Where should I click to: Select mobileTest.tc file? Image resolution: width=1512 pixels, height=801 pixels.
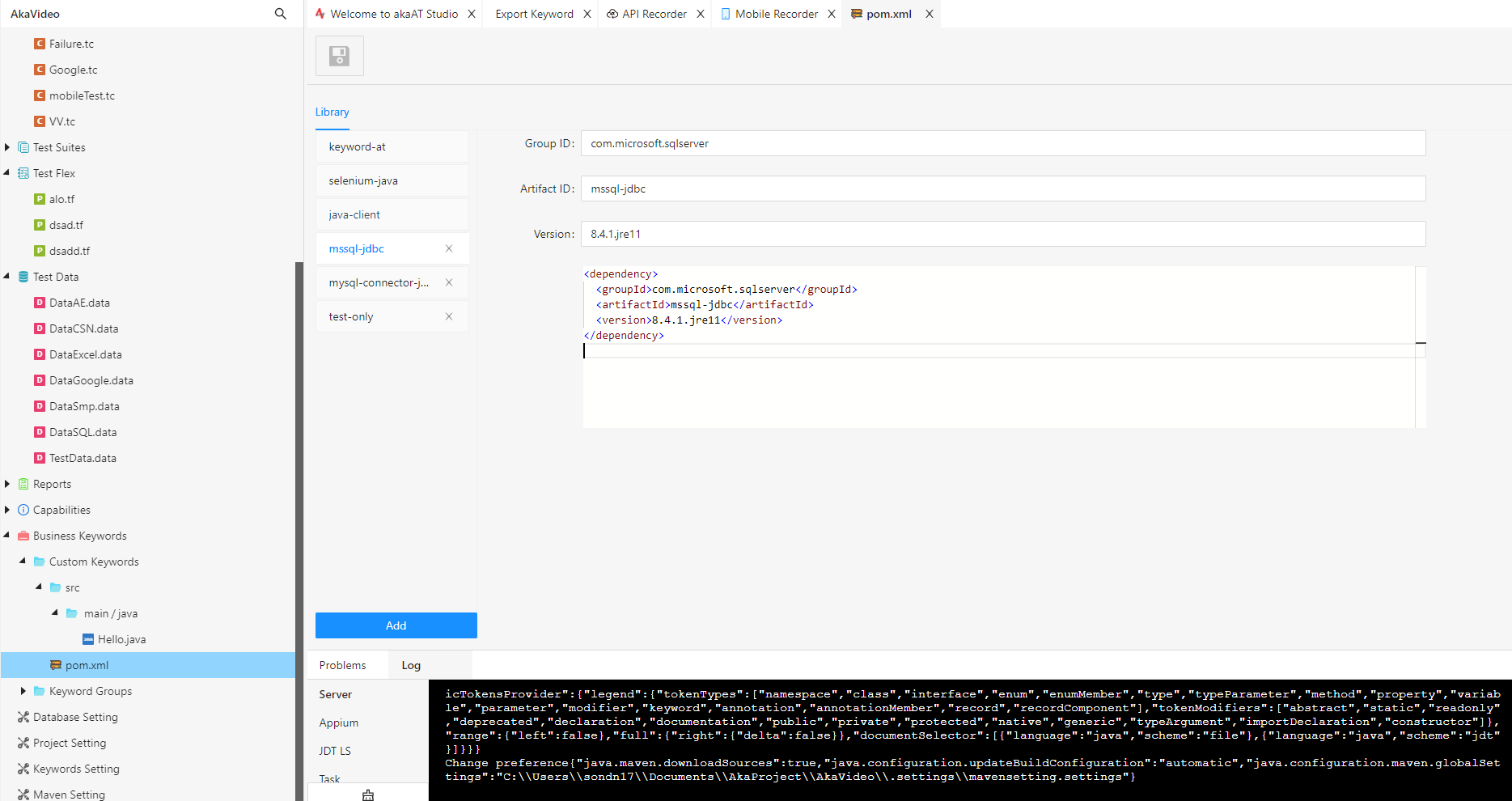[x=82, y=95]
